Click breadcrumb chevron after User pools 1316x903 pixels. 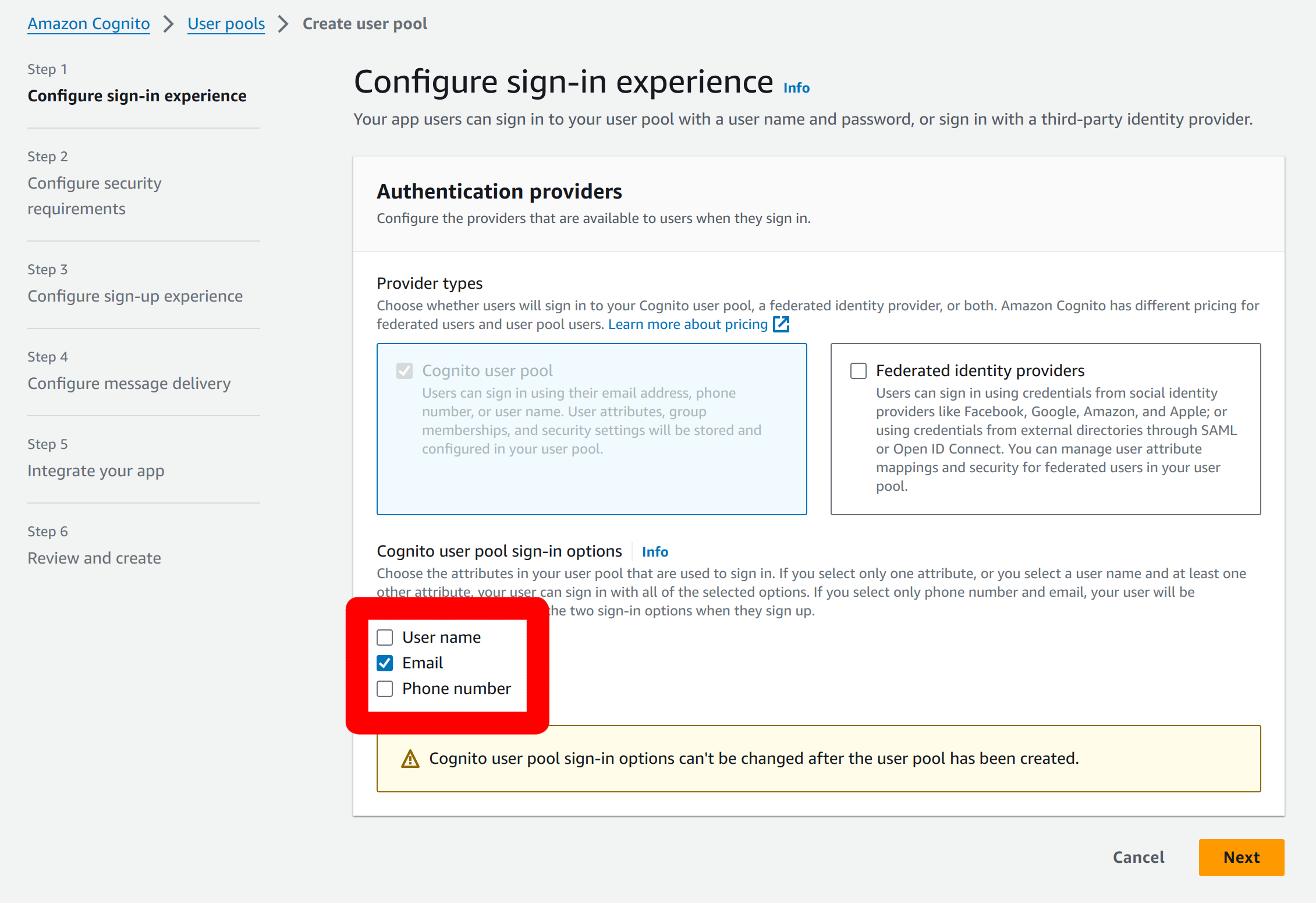[283, 24]
